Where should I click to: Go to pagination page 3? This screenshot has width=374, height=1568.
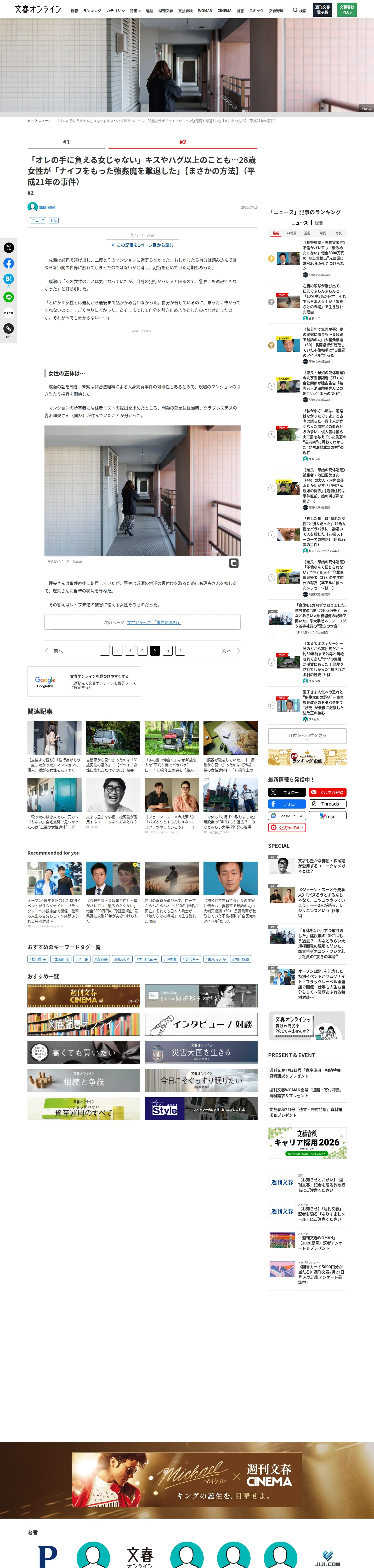(x=130, y=651)
